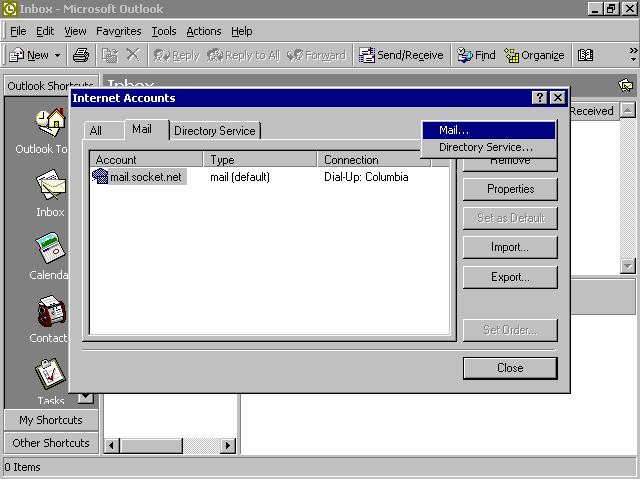Open the Other Shortcuts group
The width and height of the screenshot is (640, 480).
51,443
